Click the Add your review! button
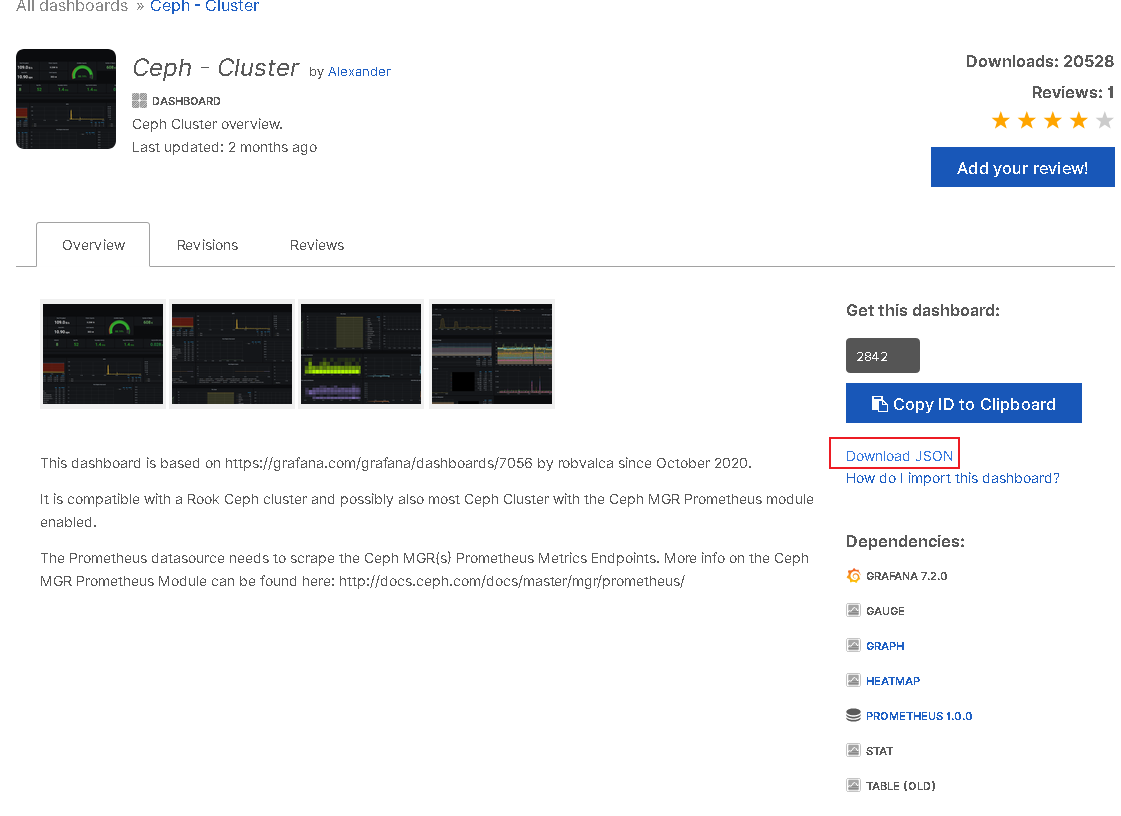Image resolution: width=1121 pixels, height=816 pixels. pos(1022,167)
